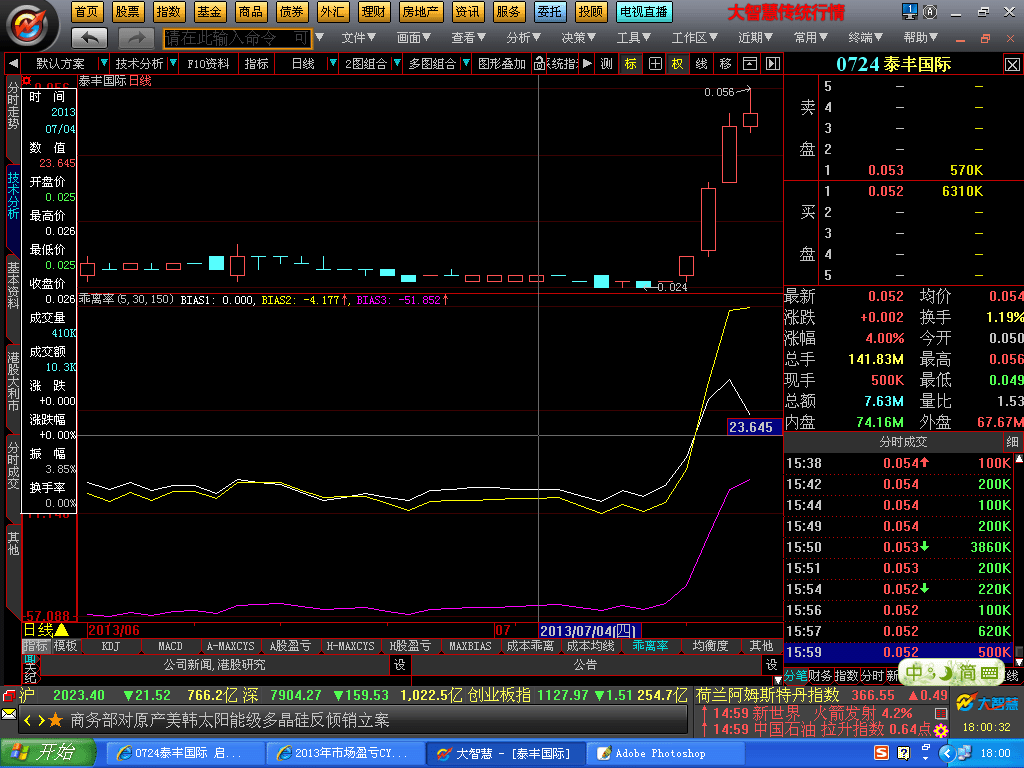Toggle the 标 marker tool
The height and width of the screenshot is (768, 1024).
click(x=630, y=63)
